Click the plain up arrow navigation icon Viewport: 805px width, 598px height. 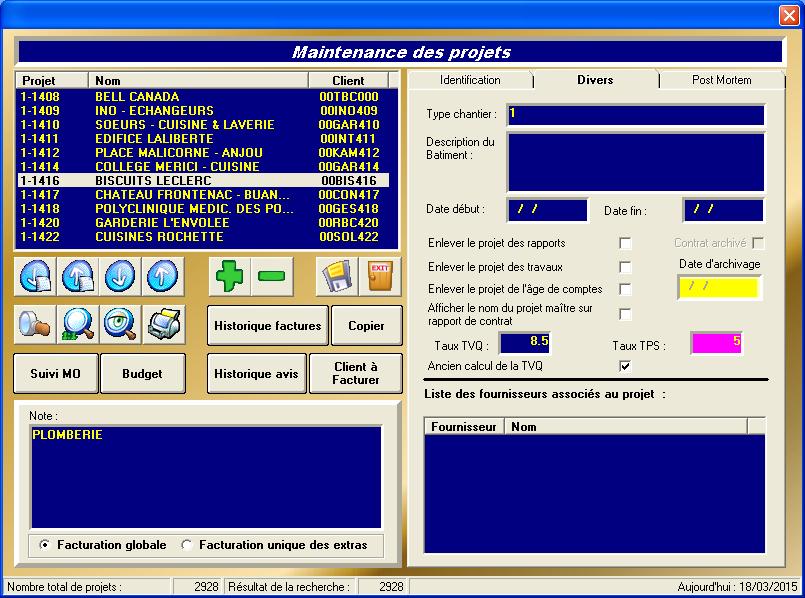161,276
